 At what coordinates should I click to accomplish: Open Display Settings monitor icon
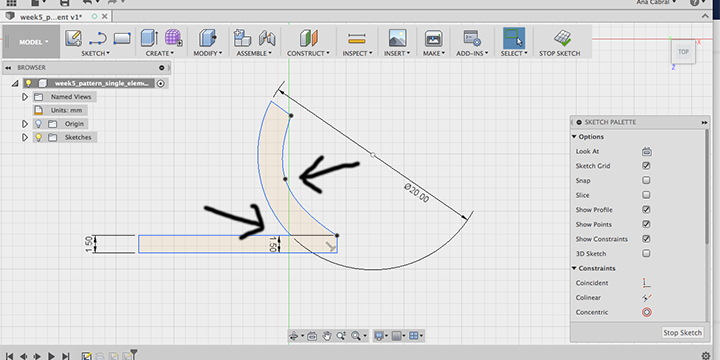point(379,336)
